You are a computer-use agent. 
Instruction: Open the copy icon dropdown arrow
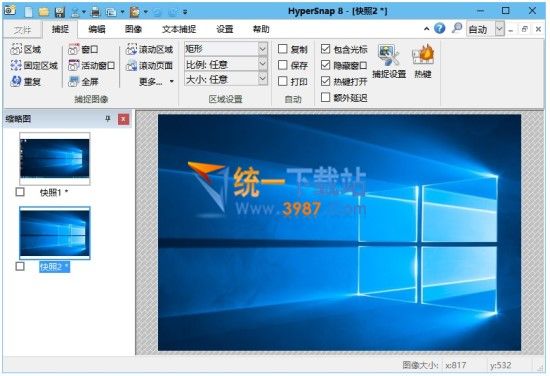click(122, 12)
